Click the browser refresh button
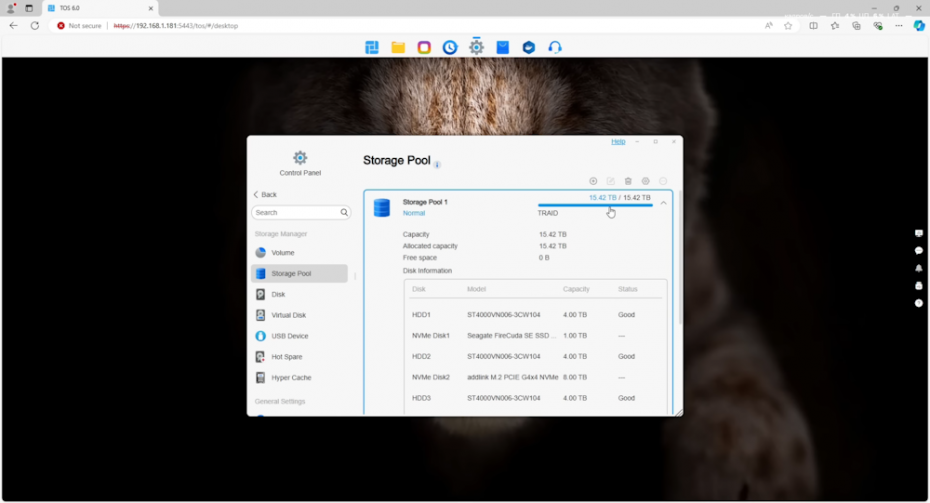Screen dimensions: 930x503 (35, 26)
